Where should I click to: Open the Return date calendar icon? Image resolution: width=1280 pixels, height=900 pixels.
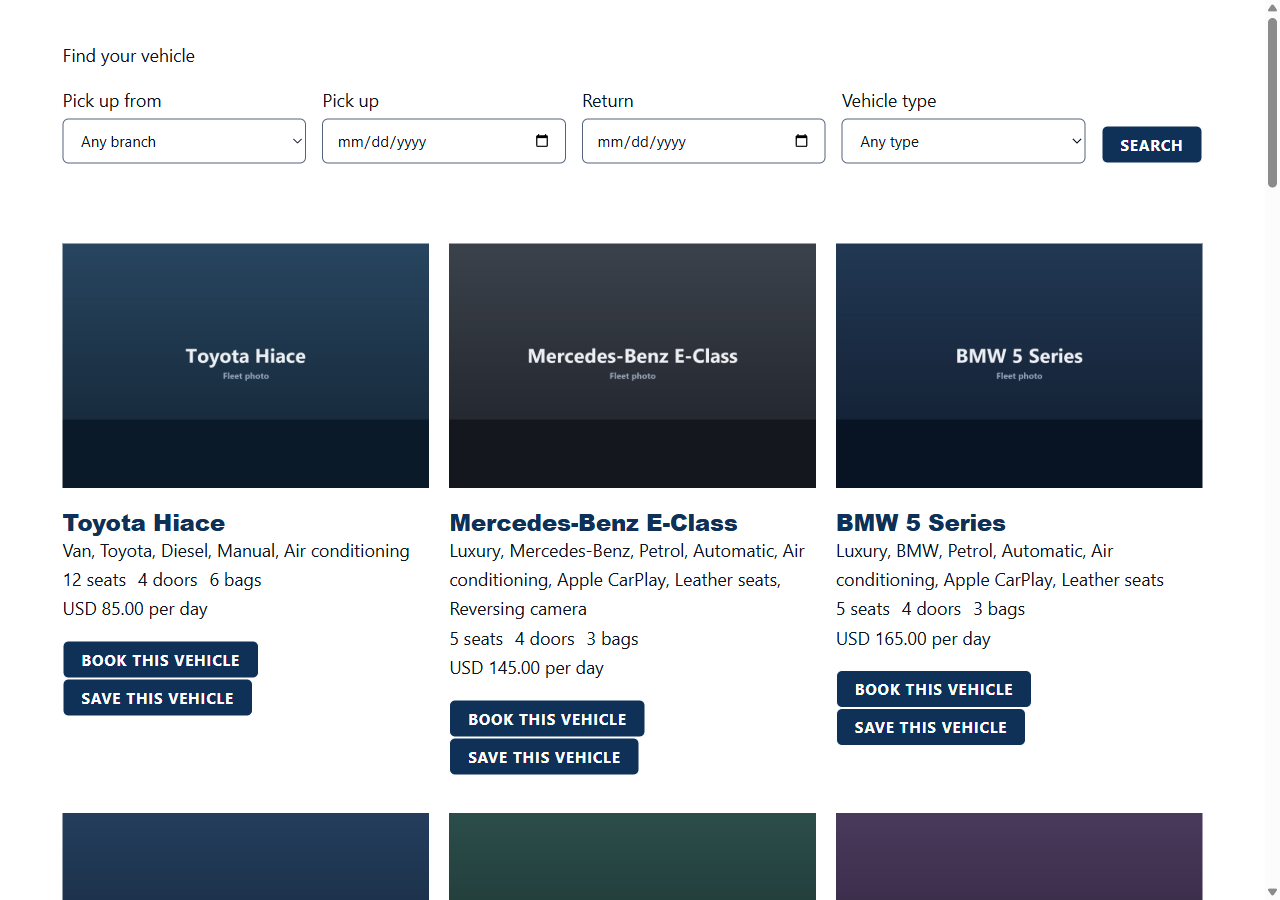pyautogui.click(x=801, y=141)
